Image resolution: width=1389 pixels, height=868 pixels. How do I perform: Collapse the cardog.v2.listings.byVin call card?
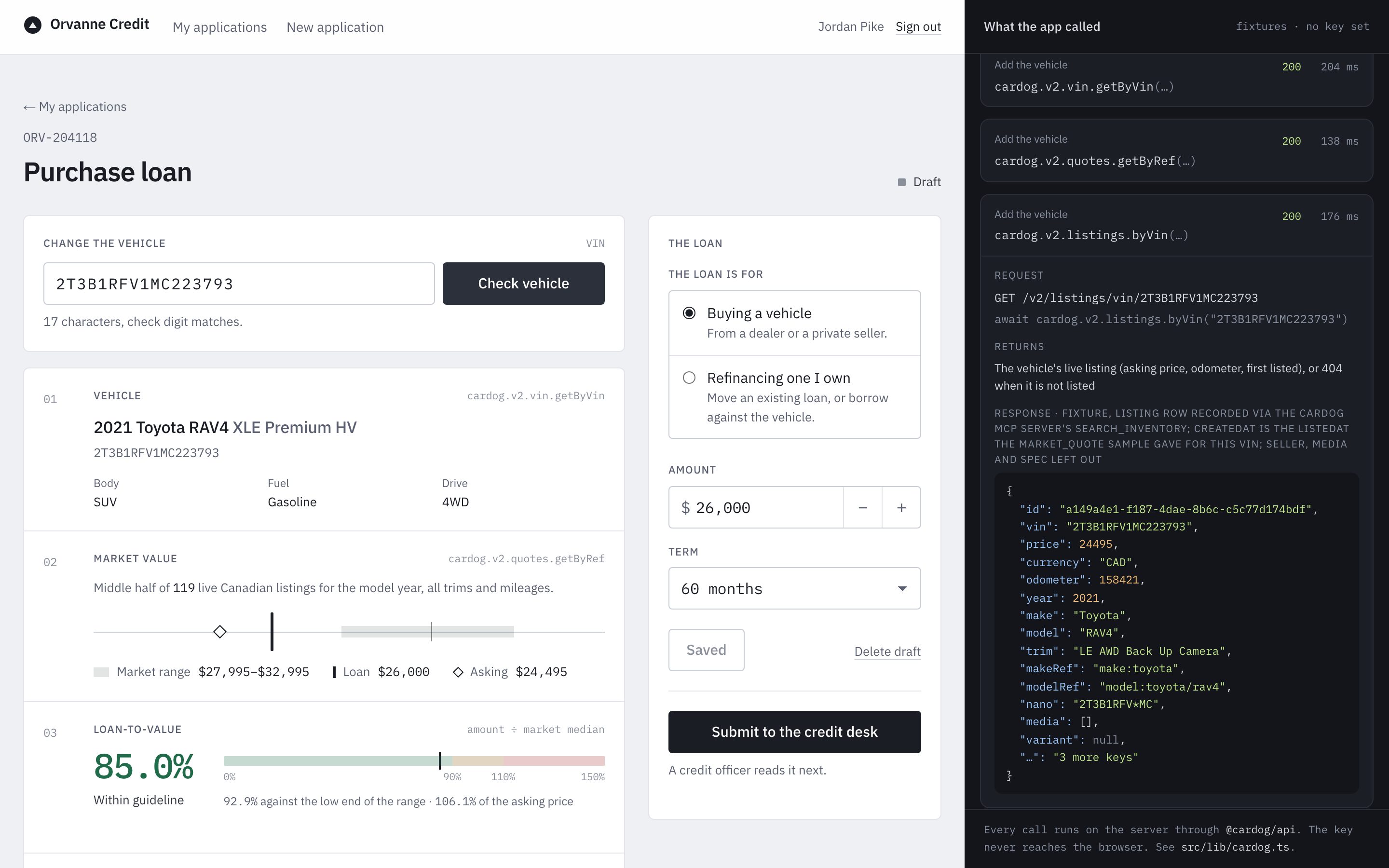[x=1176, y=226]
